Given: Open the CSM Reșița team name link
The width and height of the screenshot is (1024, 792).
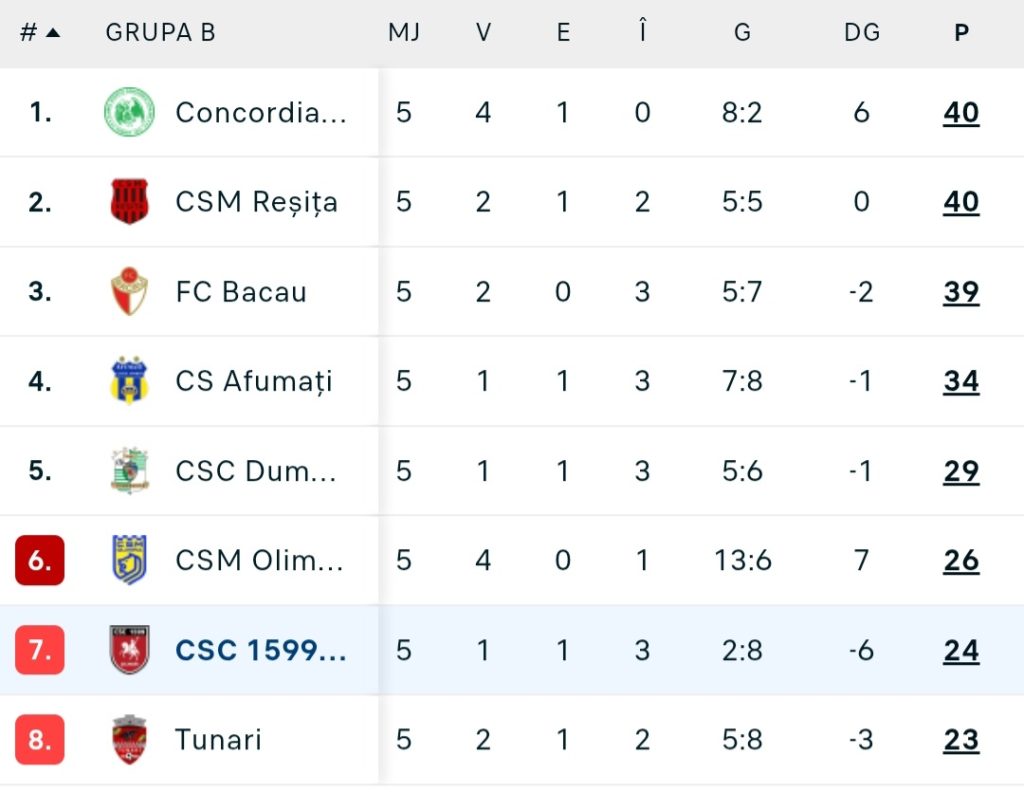Looking at the screenshot, I should click(256, 202).
